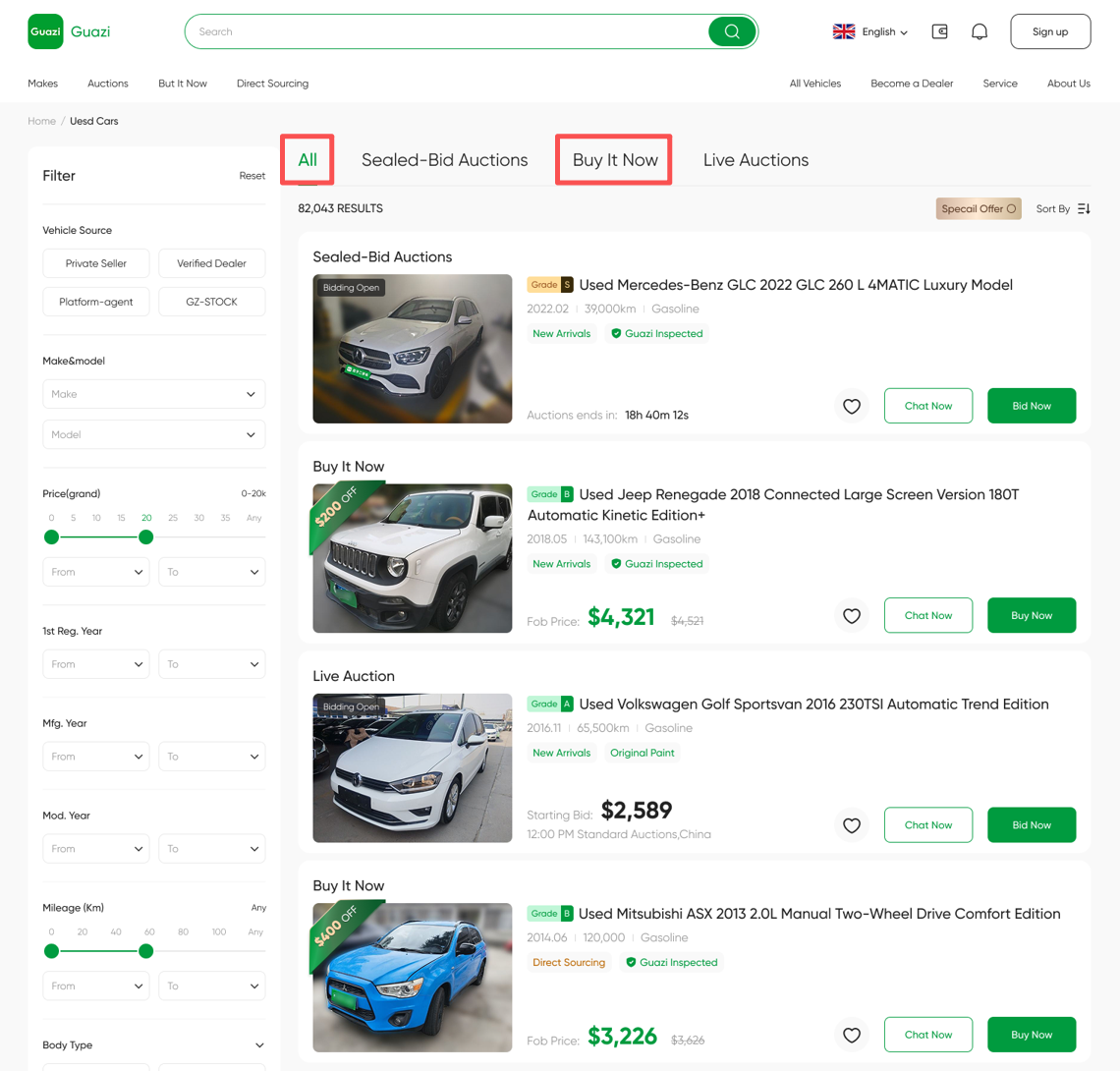
Task: Select Private Seller vehicle source
Action: pyautogui.click(x=96, y=263)
